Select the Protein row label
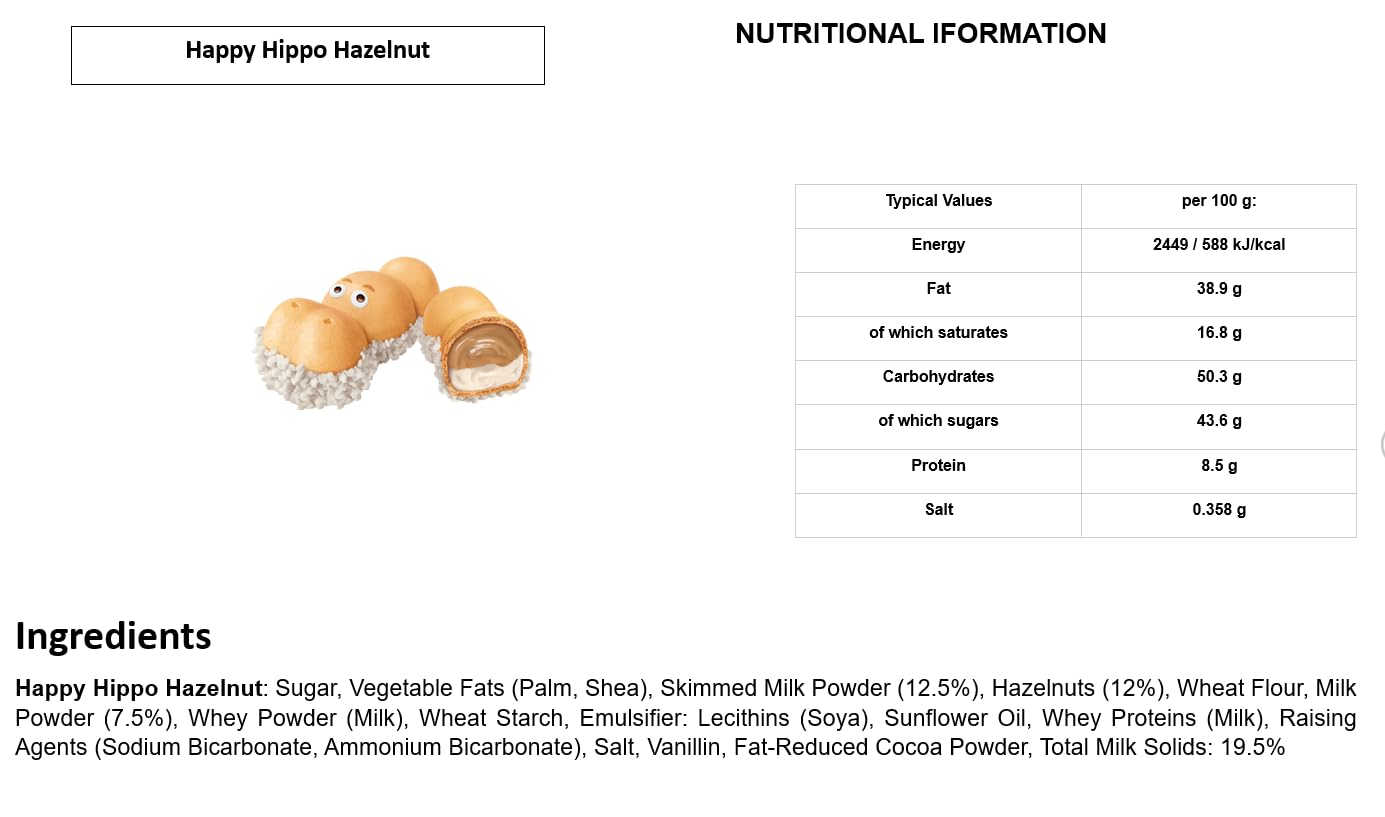1385x817 pixels. [x=938, y=466]
